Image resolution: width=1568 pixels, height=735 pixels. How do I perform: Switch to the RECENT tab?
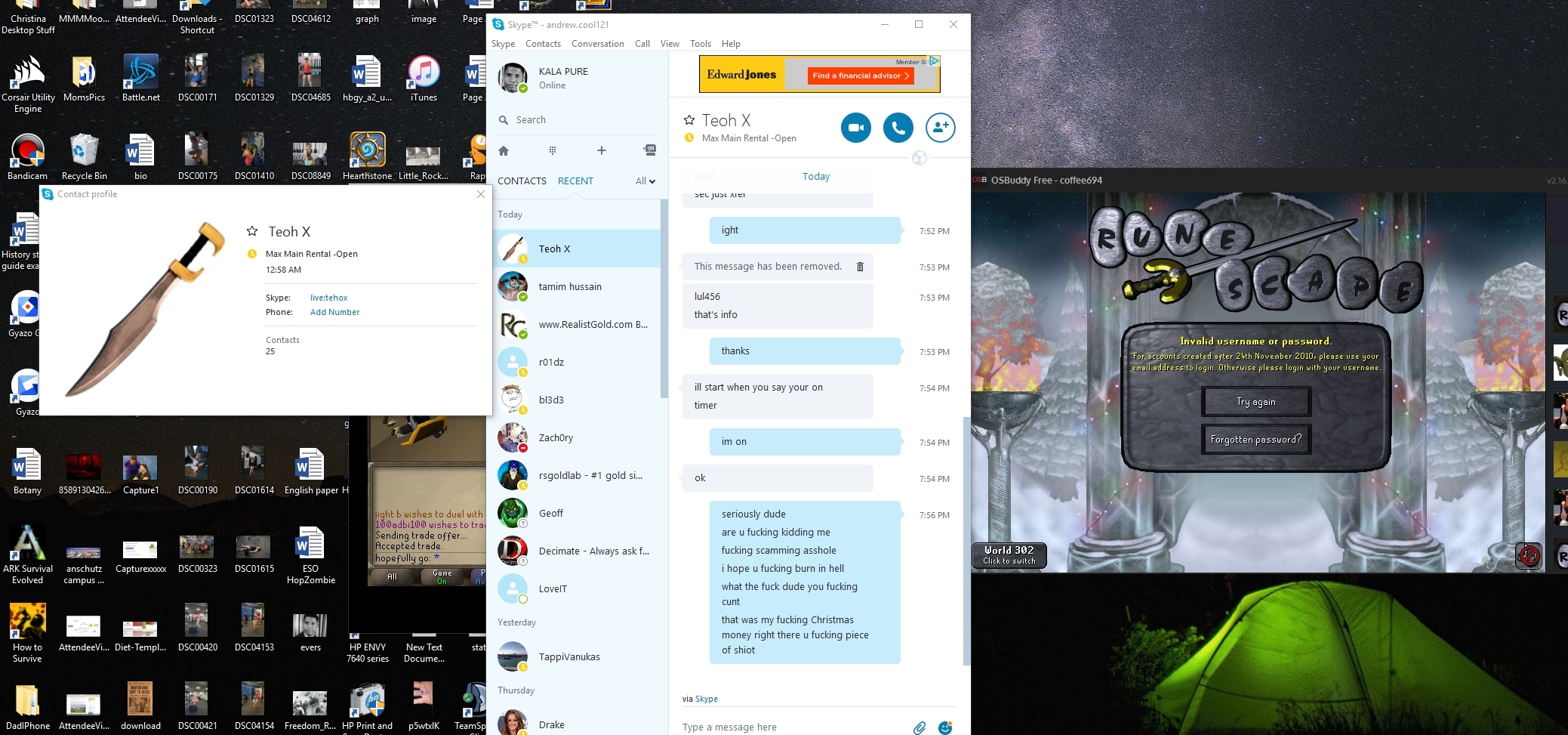(x=575, y=181)
